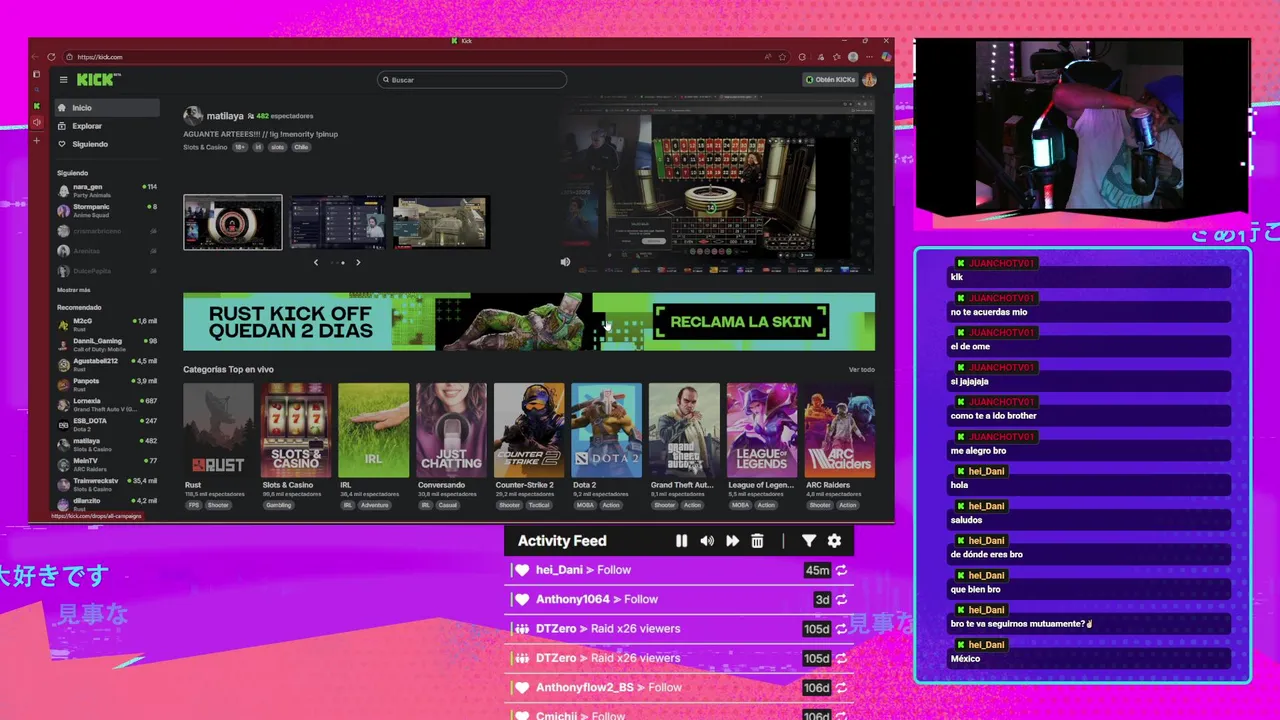This screenshot has height=720, width=1280.
Task: Go to Inicio in Kick sidebar
Action: click(105, 108)
